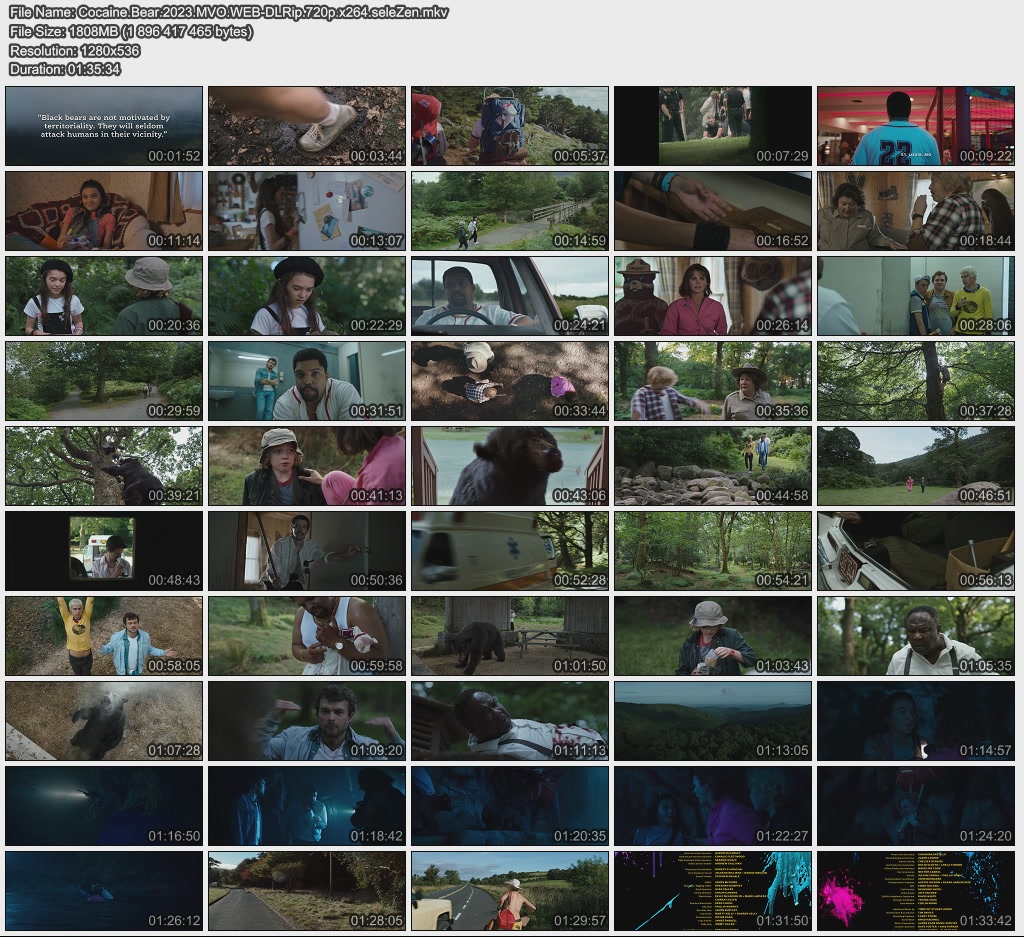The width and height of the screenshot is (1024, 937).
Task: Click the thumbnail timestamped 00:01:52
Action: (x=104, y=126)
